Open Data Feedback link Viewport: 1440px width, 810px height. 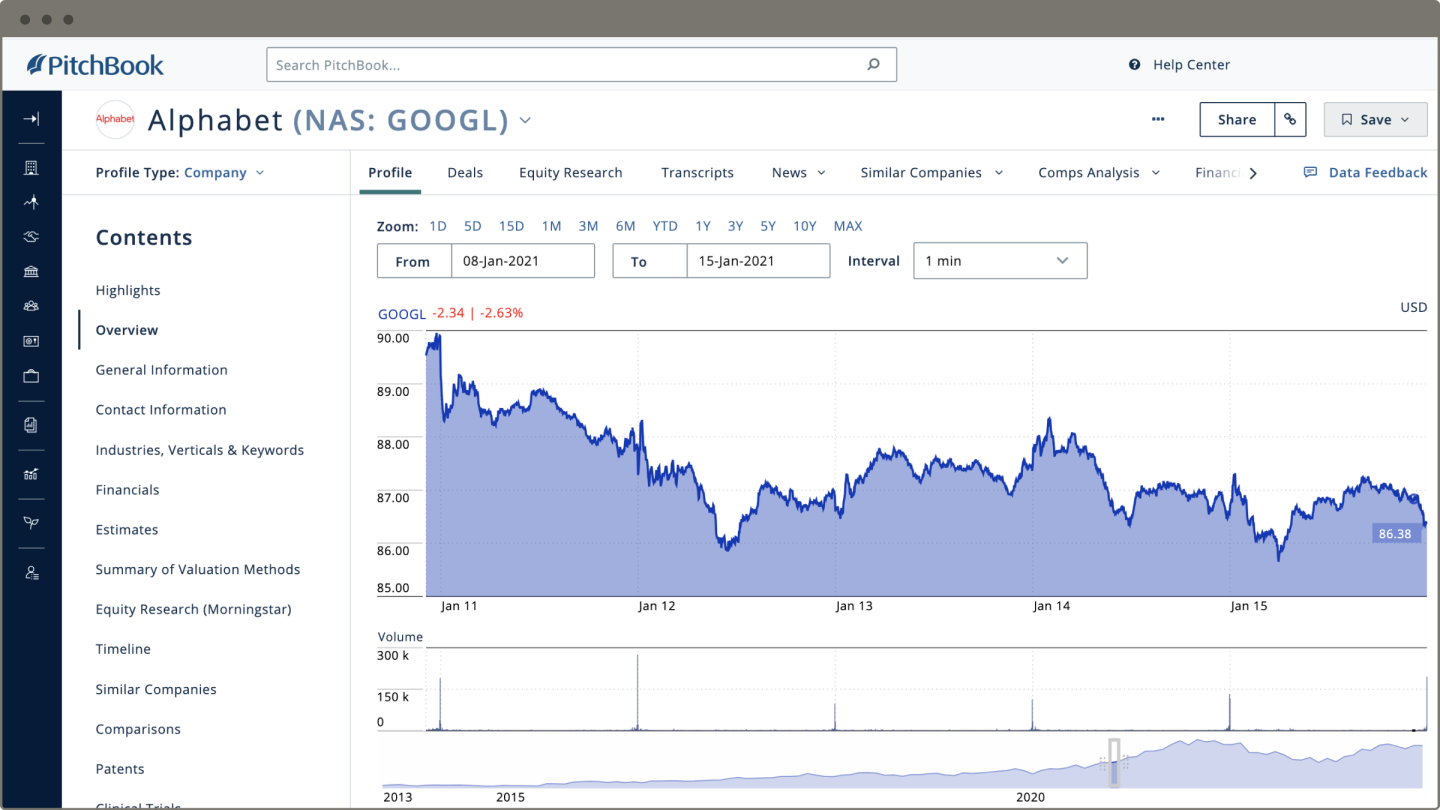point(1365,173)
